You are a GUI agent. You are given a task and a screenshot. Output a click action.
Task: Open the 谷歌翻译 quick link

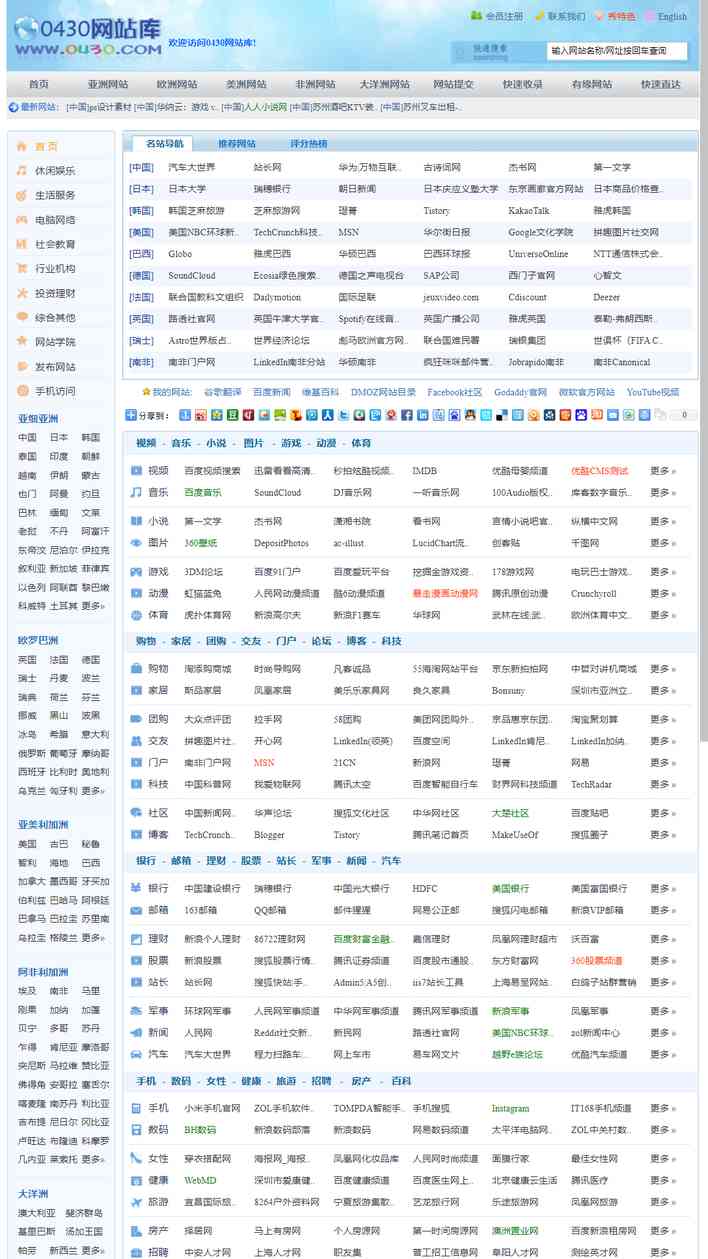point(222,392)
